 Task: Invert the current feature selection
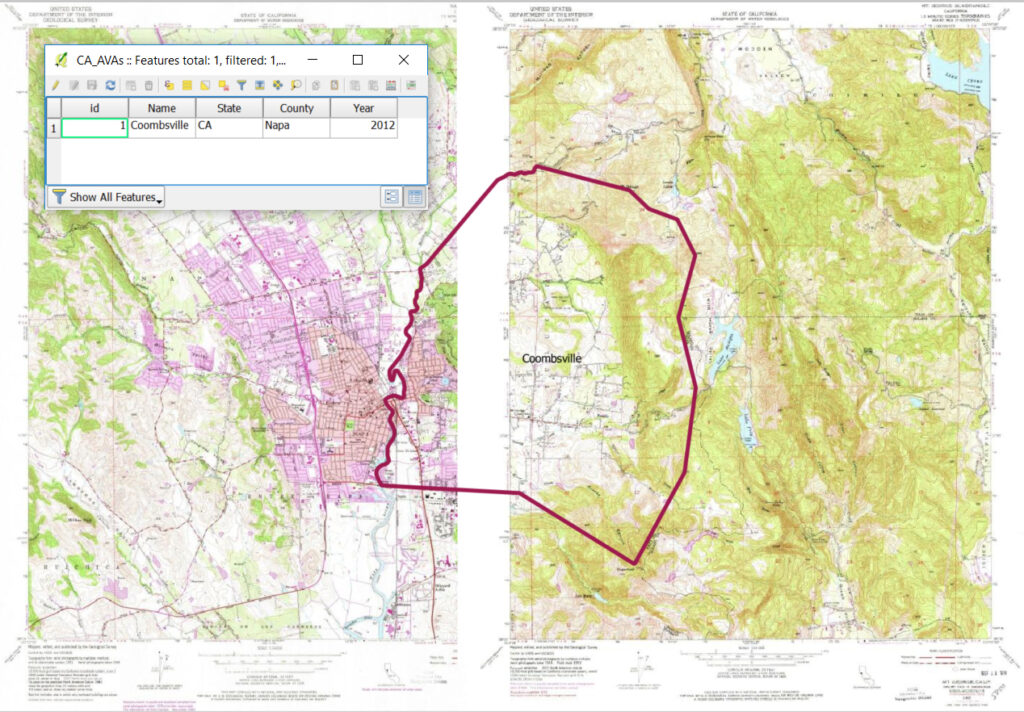tap(205, 85)
